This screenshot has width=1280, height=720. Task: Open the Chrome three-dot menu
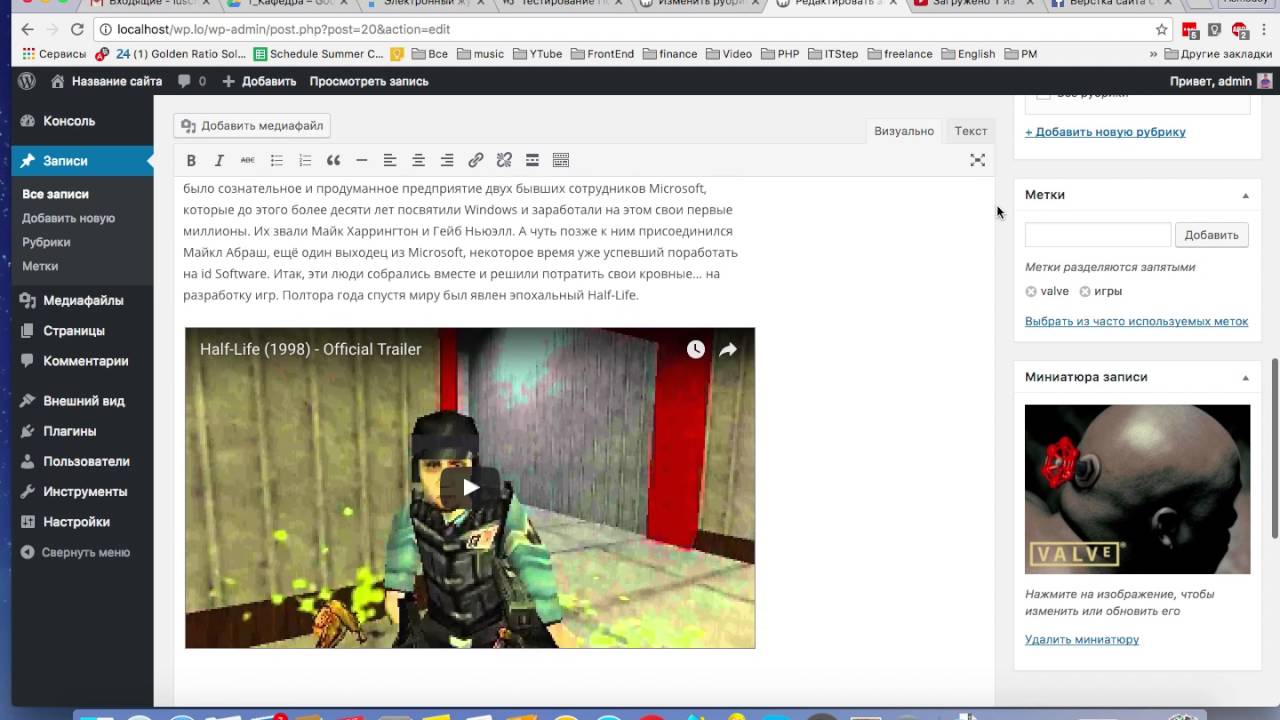tap(1266, 29)
